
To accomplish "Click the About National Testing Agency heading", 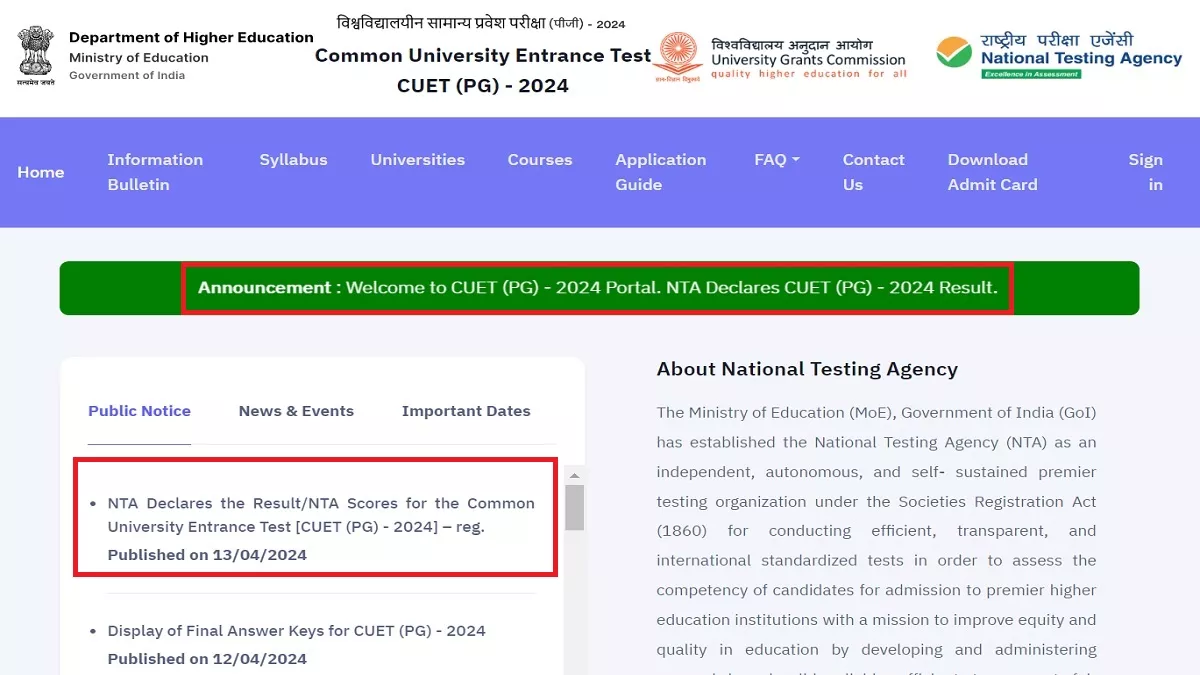I will coord(807,369).
